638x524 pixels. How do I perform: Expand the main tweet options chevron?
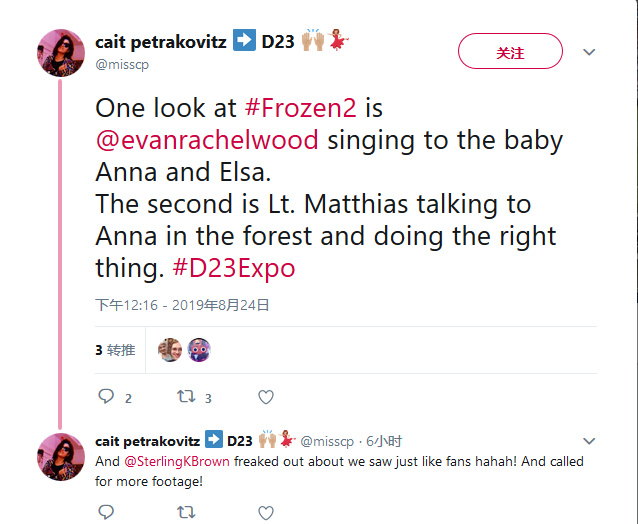coord(589,52)
